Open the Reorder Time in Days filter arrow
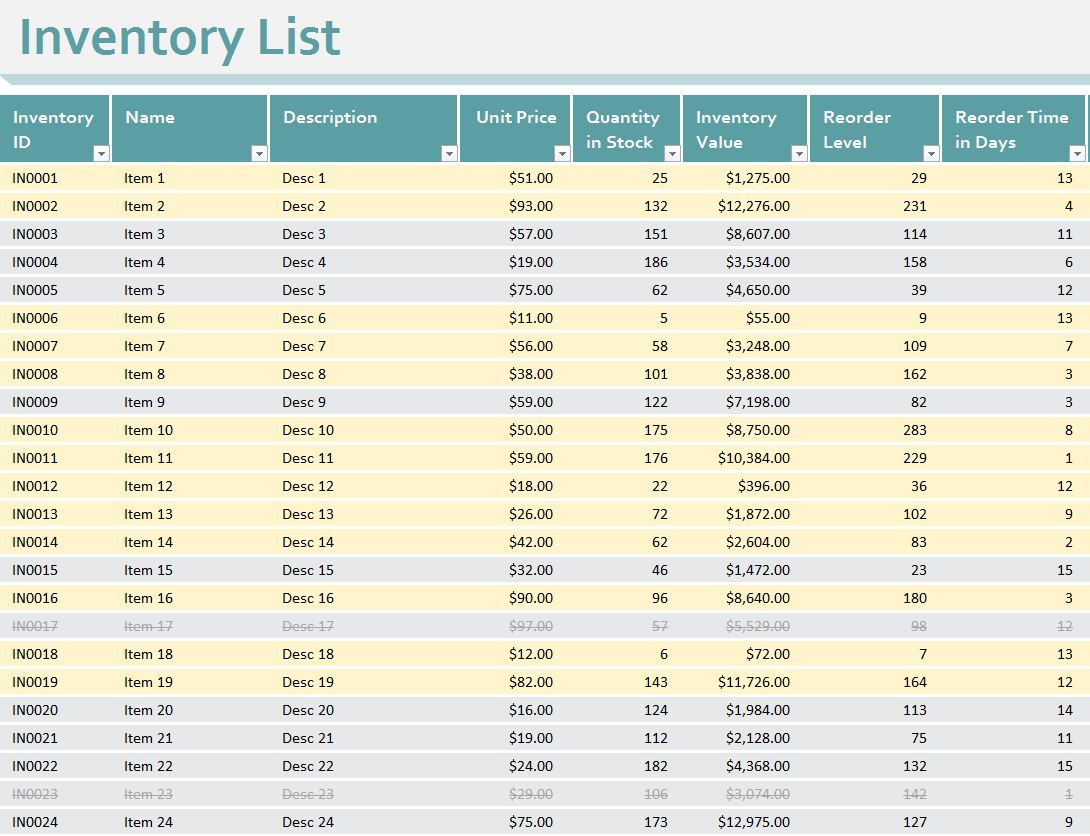Screen dimensions: 1090x836 point(1078,154)
